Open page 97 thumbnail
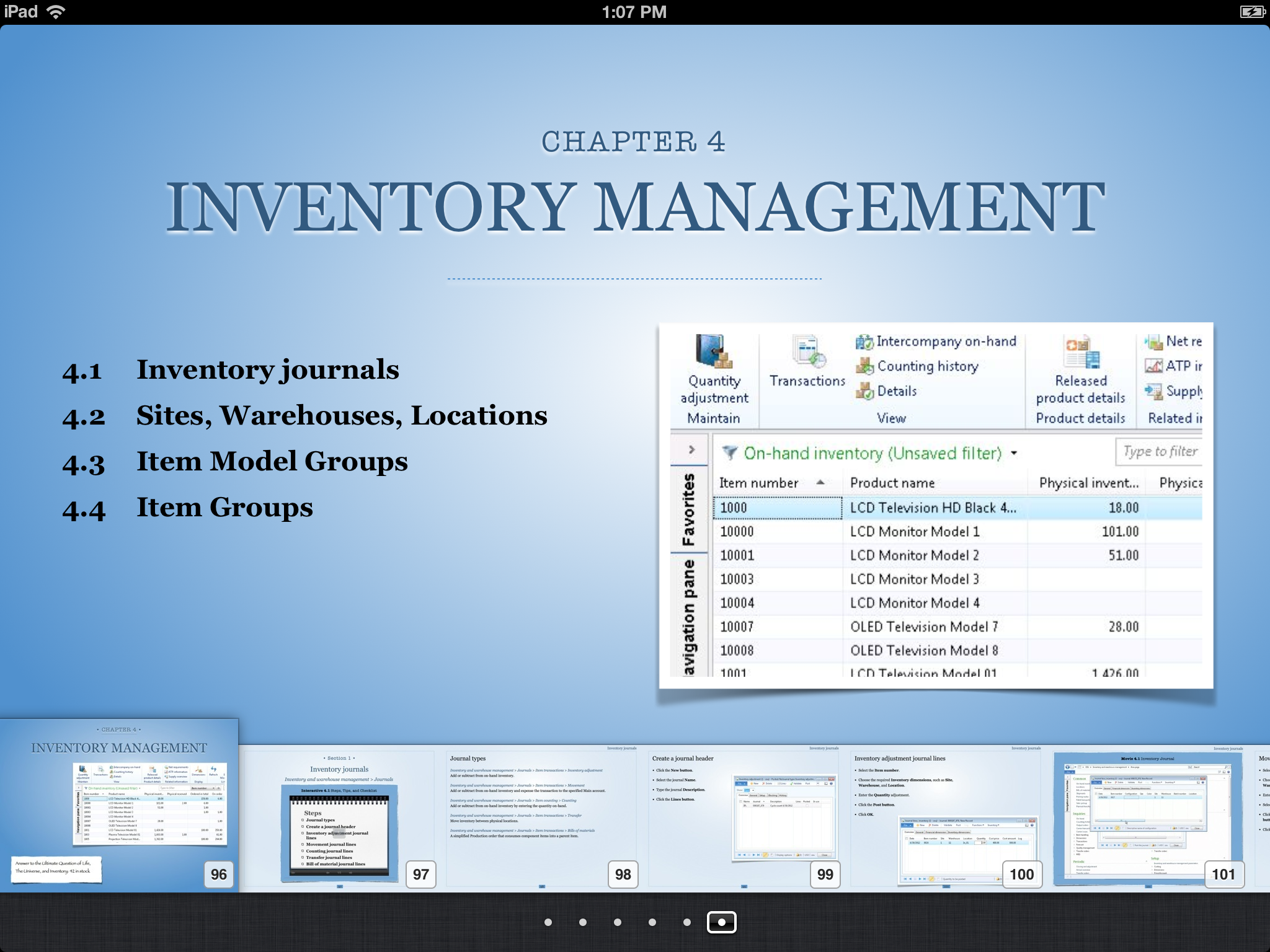This screenshot has width=1270, height=952. (x=339, y=818)
